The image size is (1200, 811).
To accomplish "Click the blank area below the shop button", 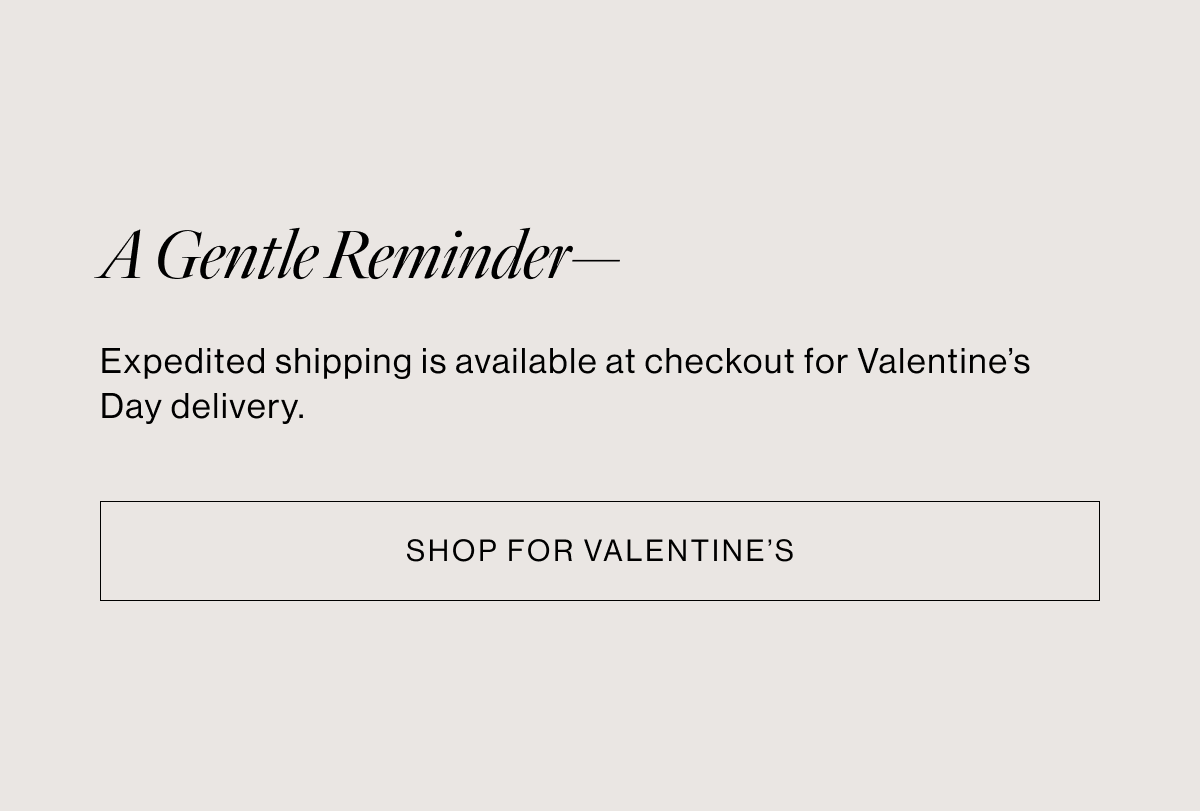I will [600, 700].
